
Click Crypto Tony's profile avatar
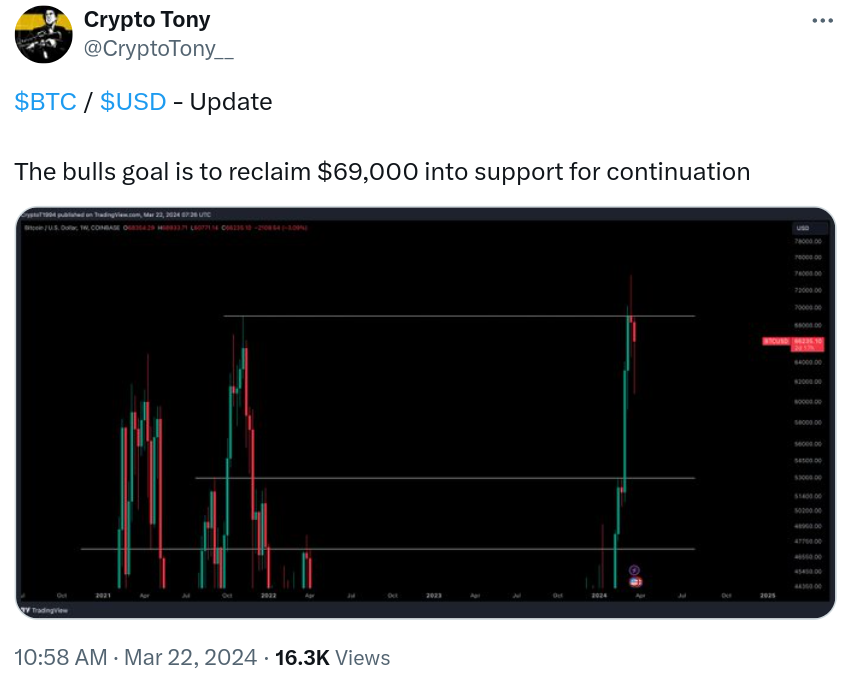pos(43,34)
